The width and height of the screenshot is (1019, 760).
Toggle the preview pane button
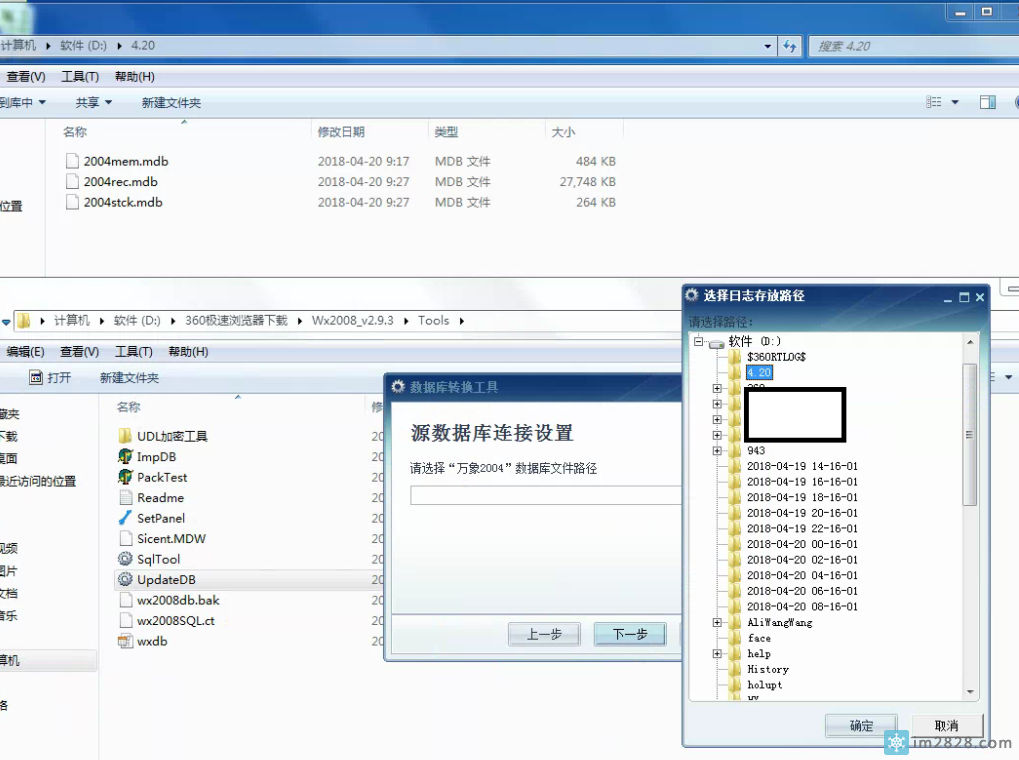[x=987, y=103]
